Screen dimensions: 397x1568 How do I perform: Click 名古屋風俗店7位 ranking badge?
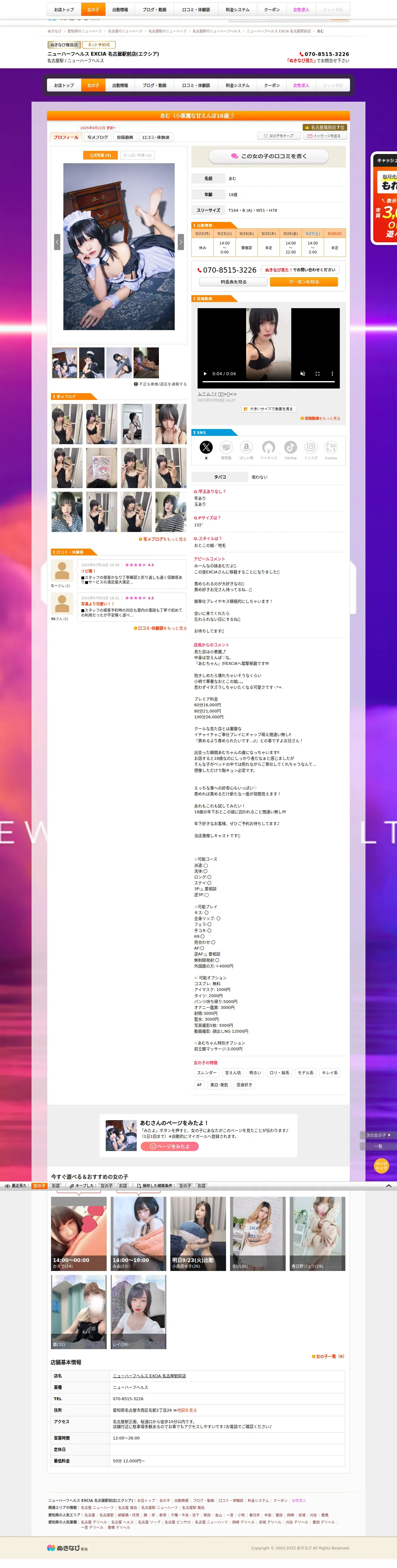click(x=325, y=127)
